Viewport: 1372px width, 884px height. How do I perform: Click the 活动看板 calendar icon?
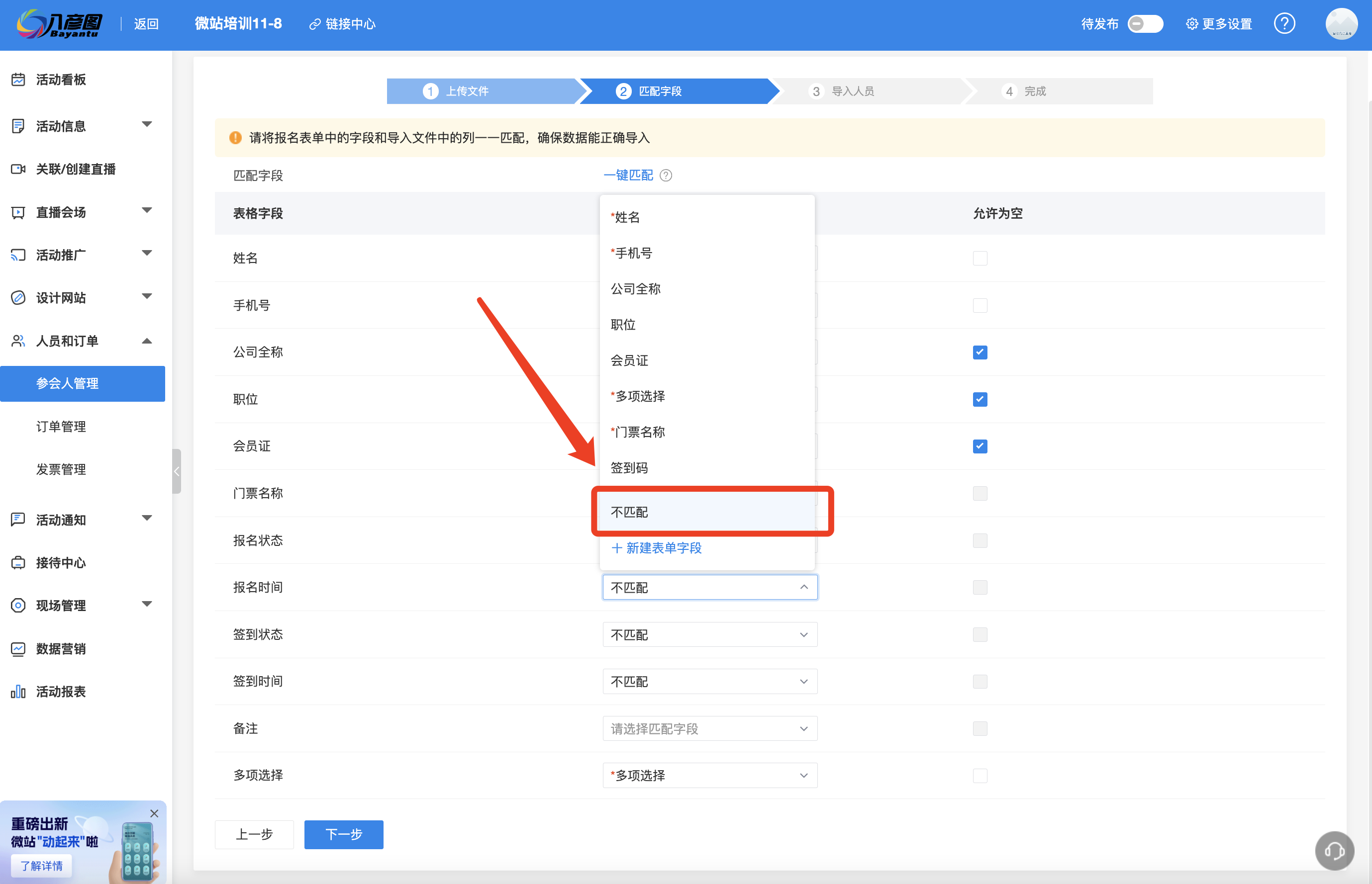pyautogui.click(x=18, y=79)
